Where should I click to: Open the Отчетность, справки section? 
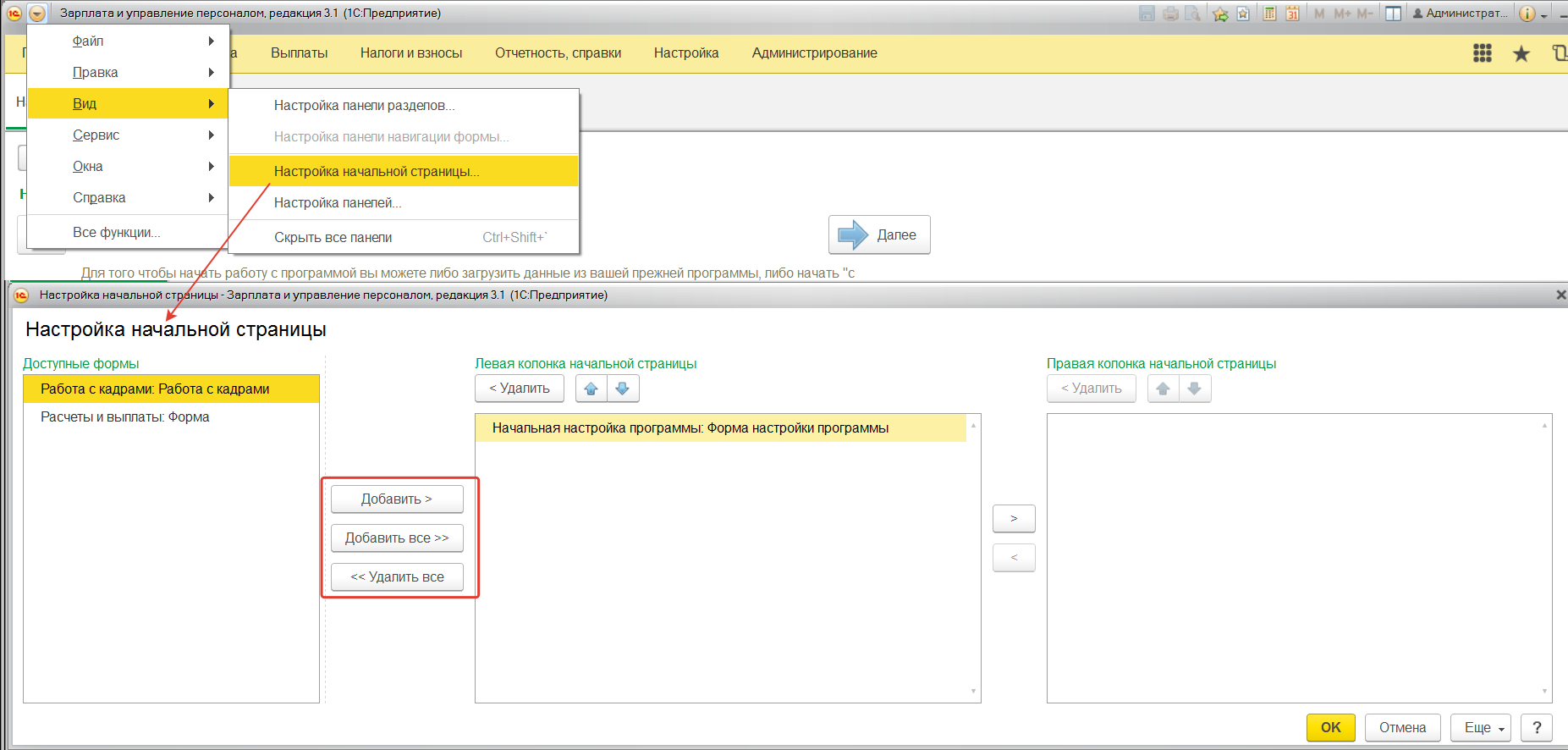558,52
